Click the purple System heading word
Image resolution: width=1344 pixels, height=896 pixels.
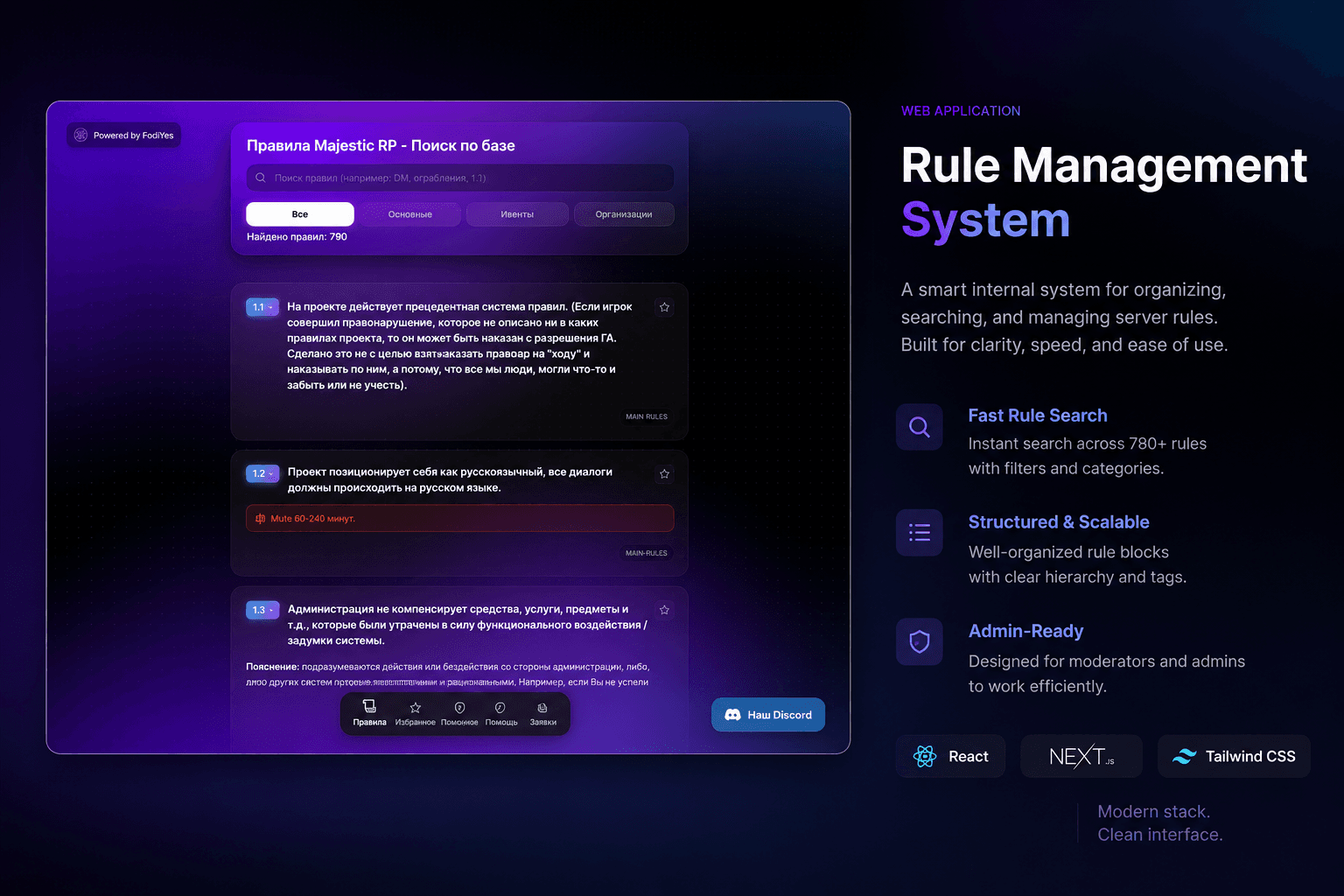(x=985, y=220)
